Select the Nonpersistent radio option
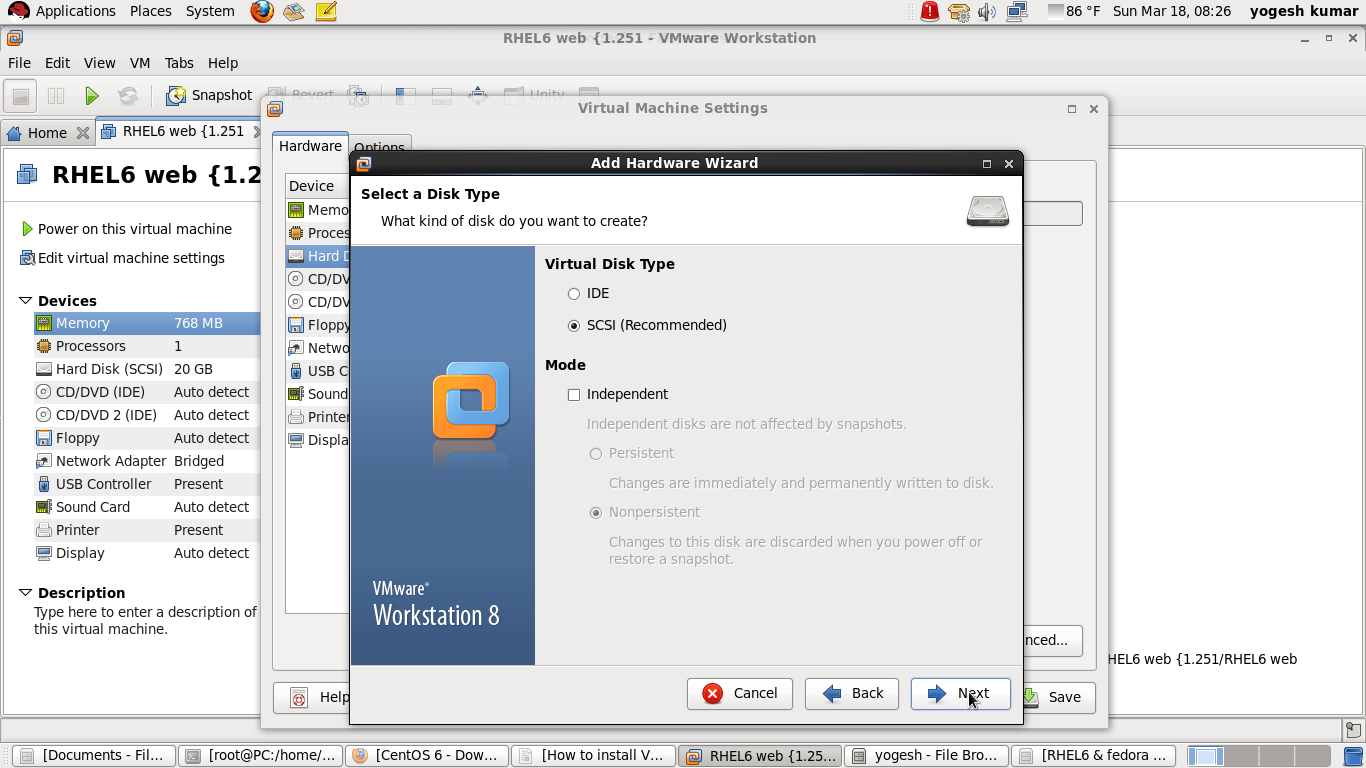This screenshot has width=1366, height=768. 596,512
